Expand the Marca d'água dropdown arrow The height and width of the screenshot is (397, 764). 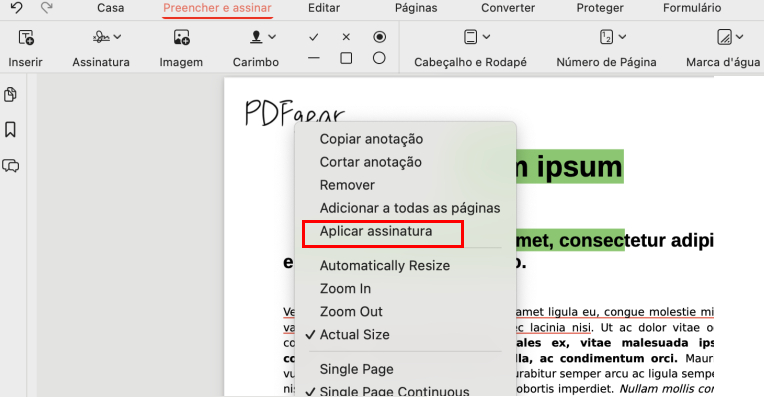(x=740, y=37)
